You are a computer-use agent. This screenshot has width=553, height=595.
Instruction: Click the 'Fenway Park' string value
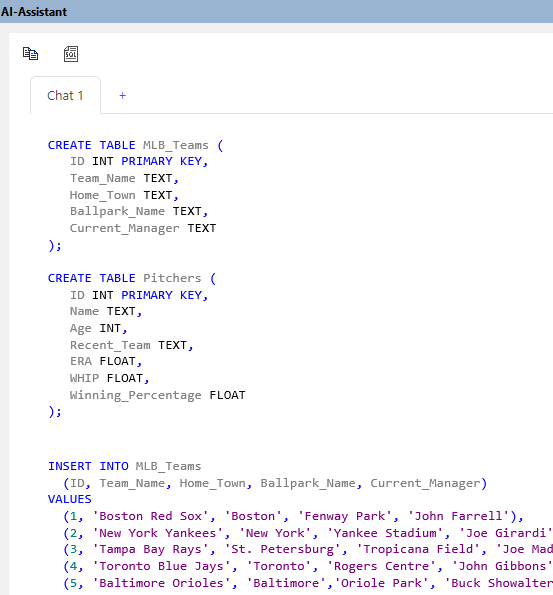pos(345,516)
